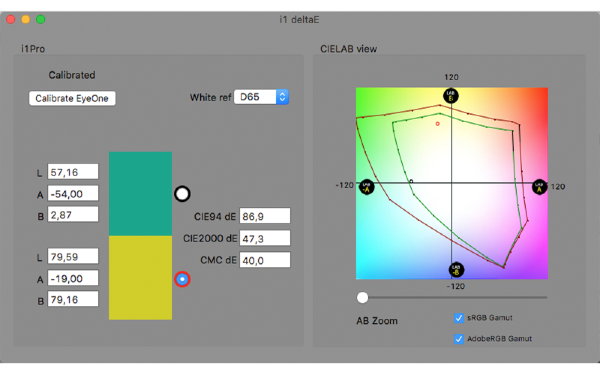Click the small red circle color point in chart
Screen dimensions: 600x375
tap(438, 124)
